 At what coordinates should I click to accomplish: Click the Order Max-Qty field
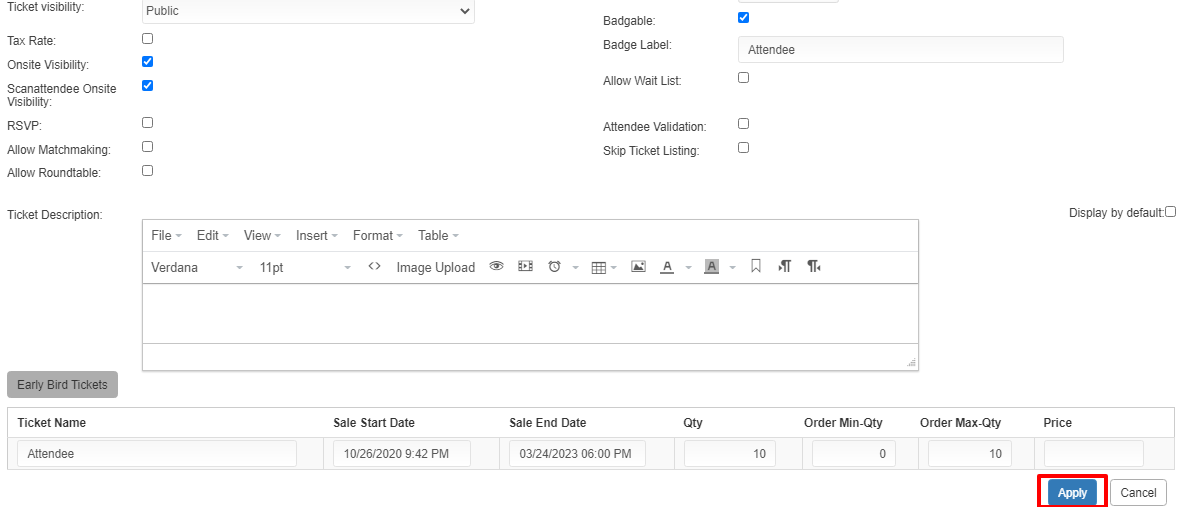[970, 454]
